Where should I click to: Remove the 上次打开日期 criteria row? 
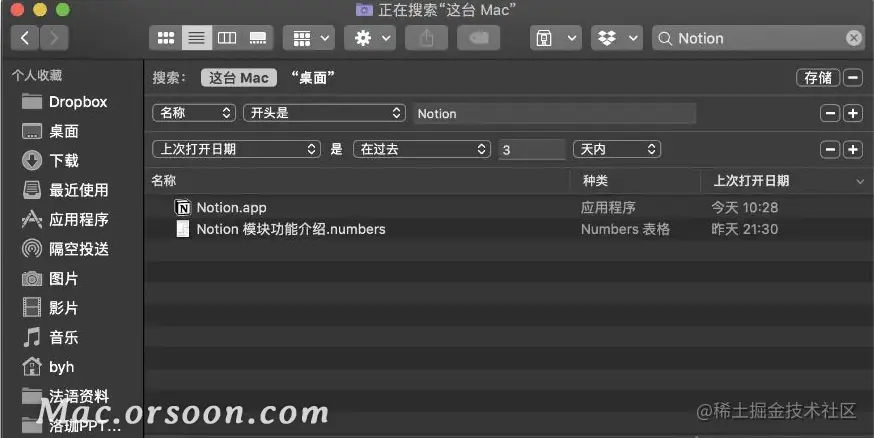(830, 149)
